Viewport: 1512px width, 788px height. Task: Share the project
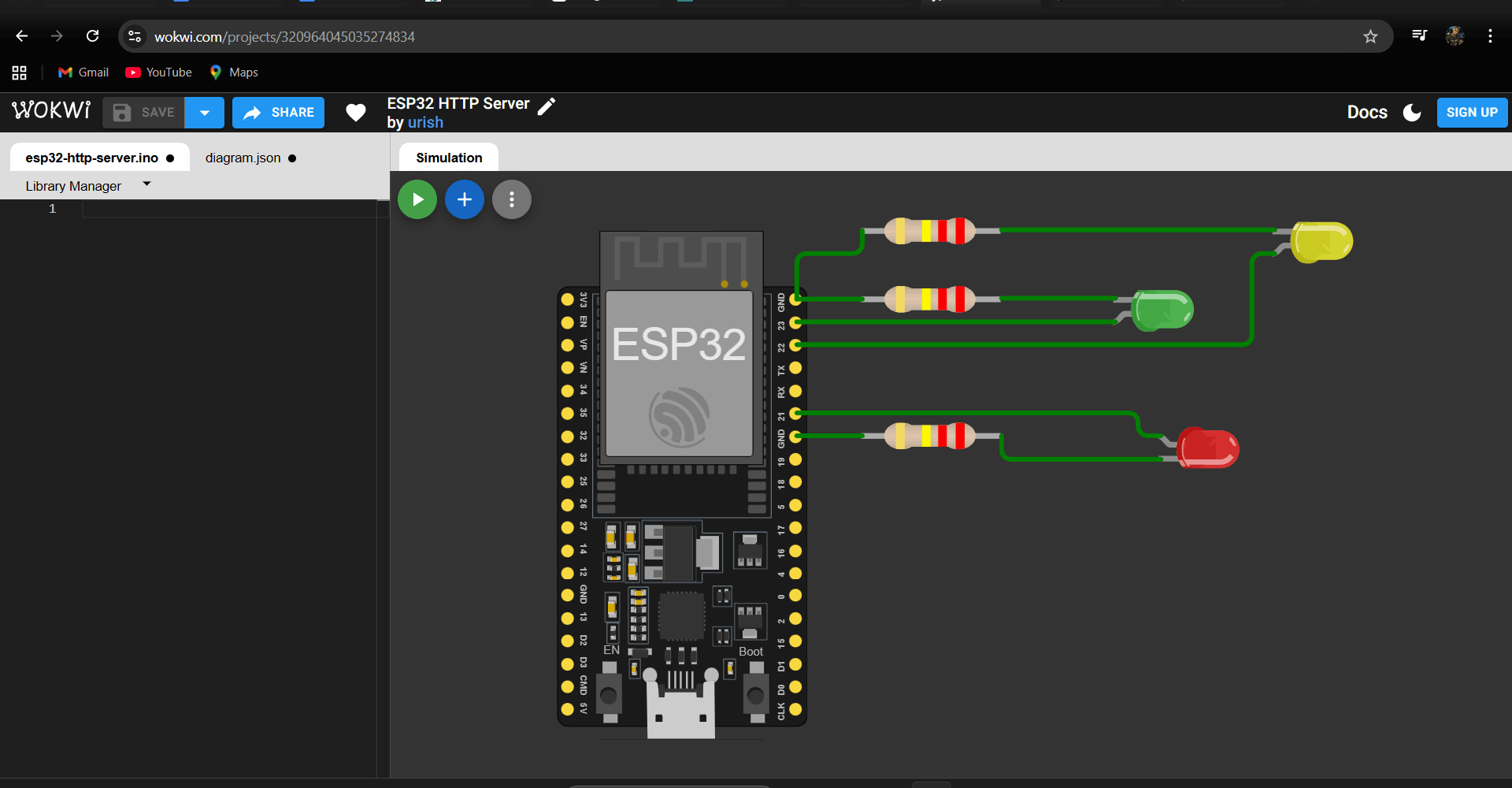279,113
